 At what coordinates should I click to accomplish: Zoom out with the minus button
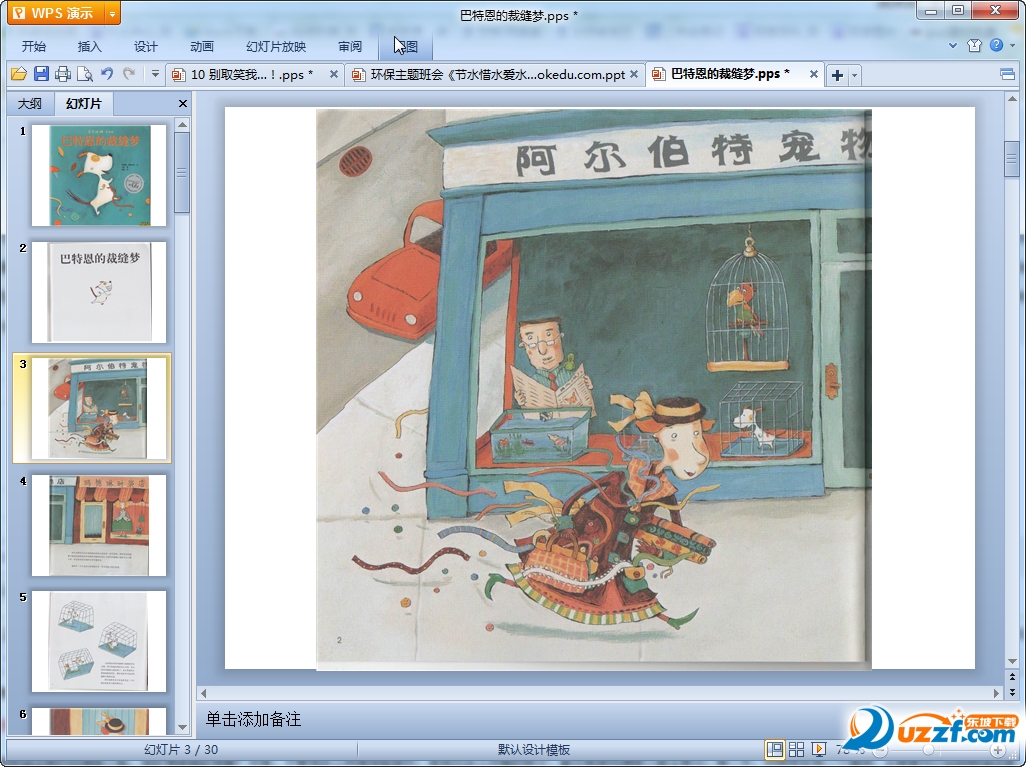[882, 750]
